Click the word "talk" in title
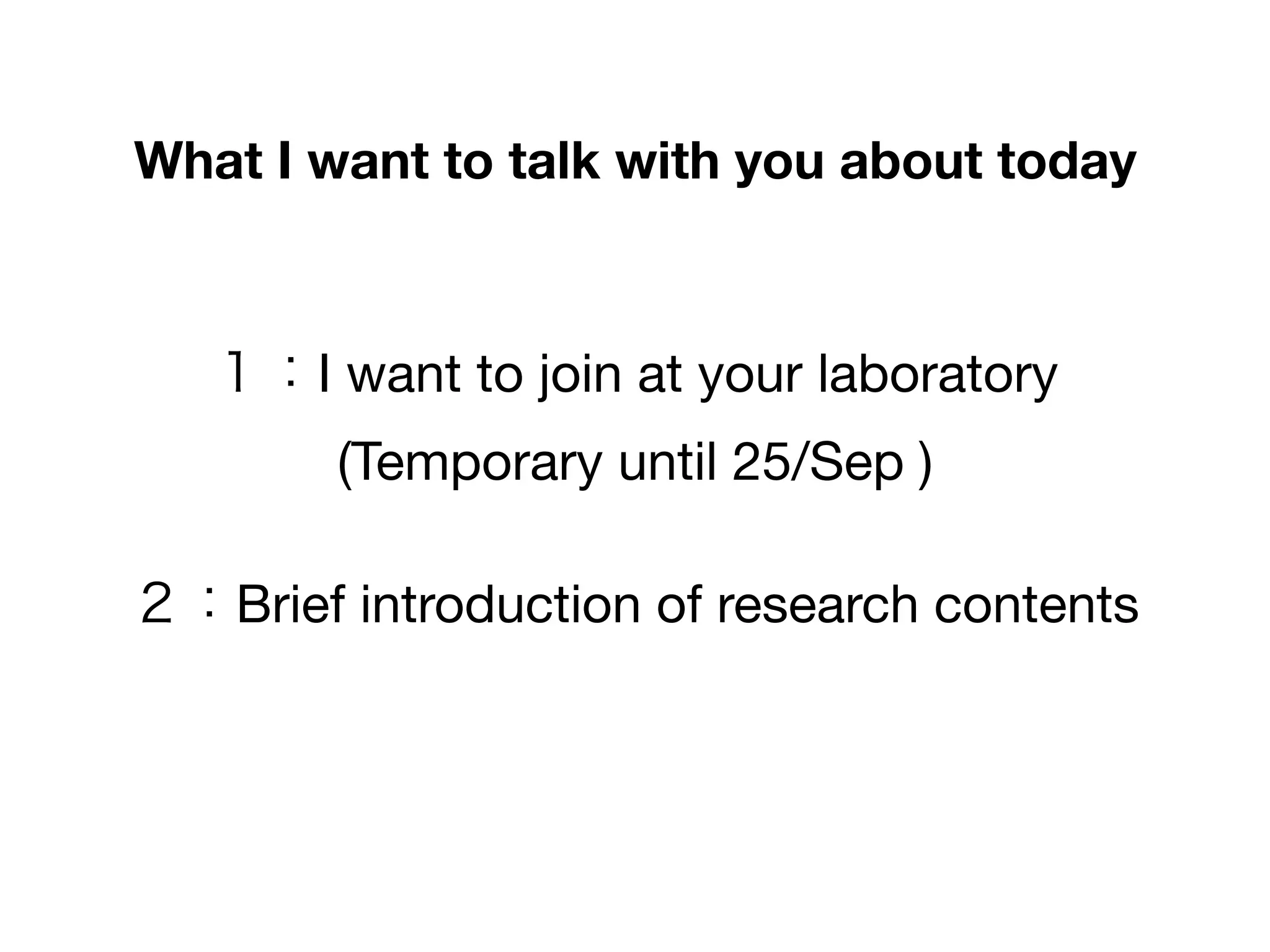 pyautogui.click(x=554, y=161)
